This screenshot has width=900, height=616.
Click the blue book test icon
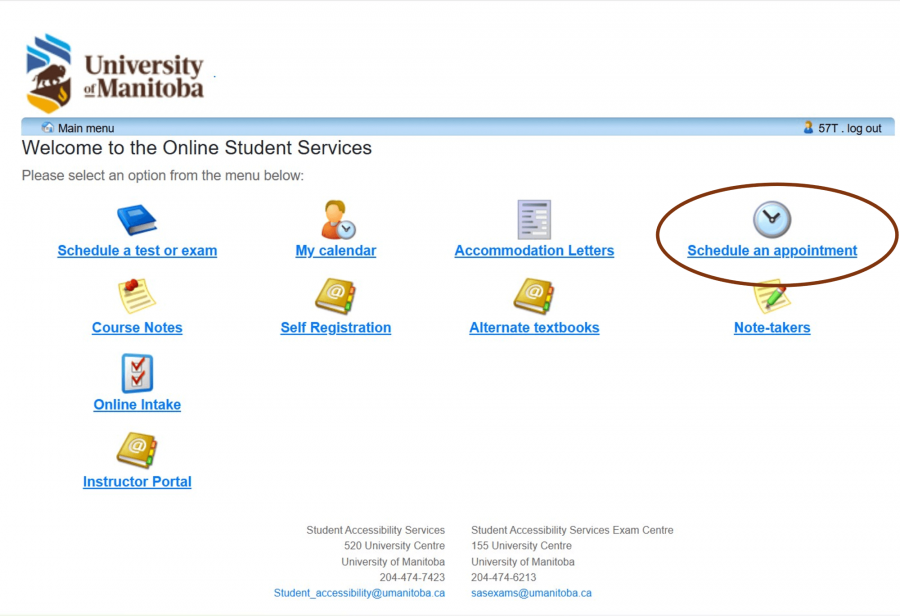[x=137, y=220]
